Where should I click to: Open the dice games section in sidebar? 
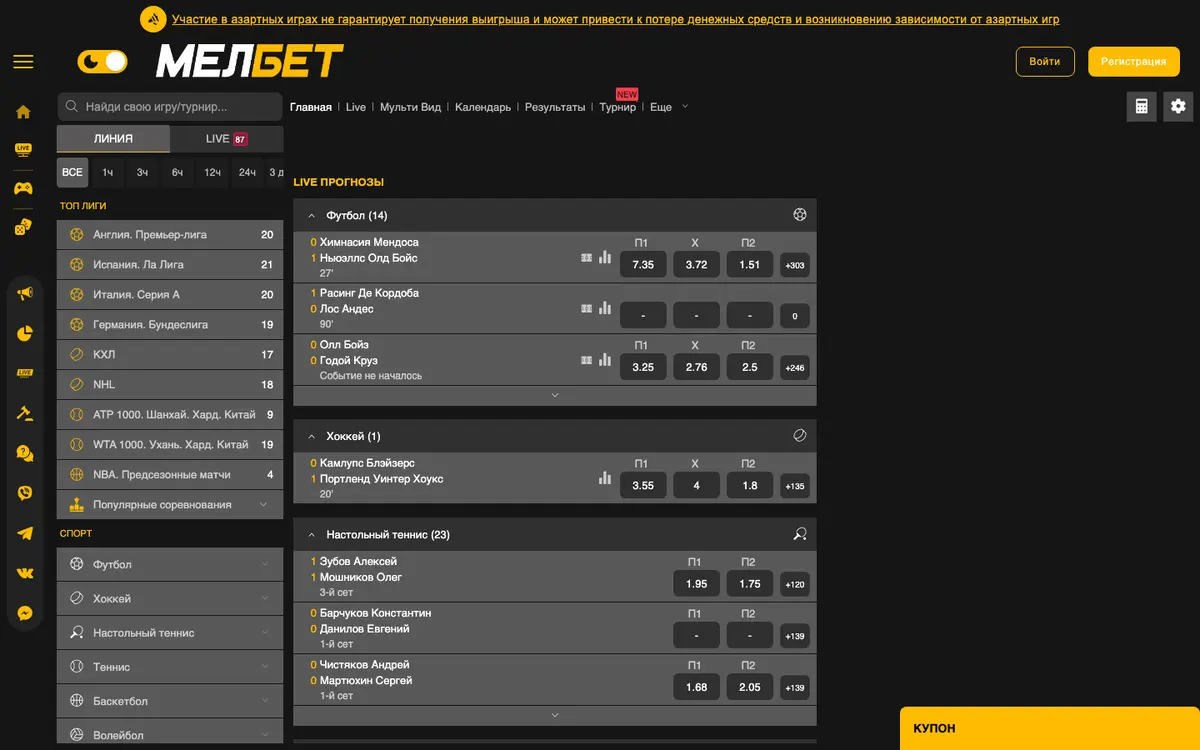coord(23,227)
